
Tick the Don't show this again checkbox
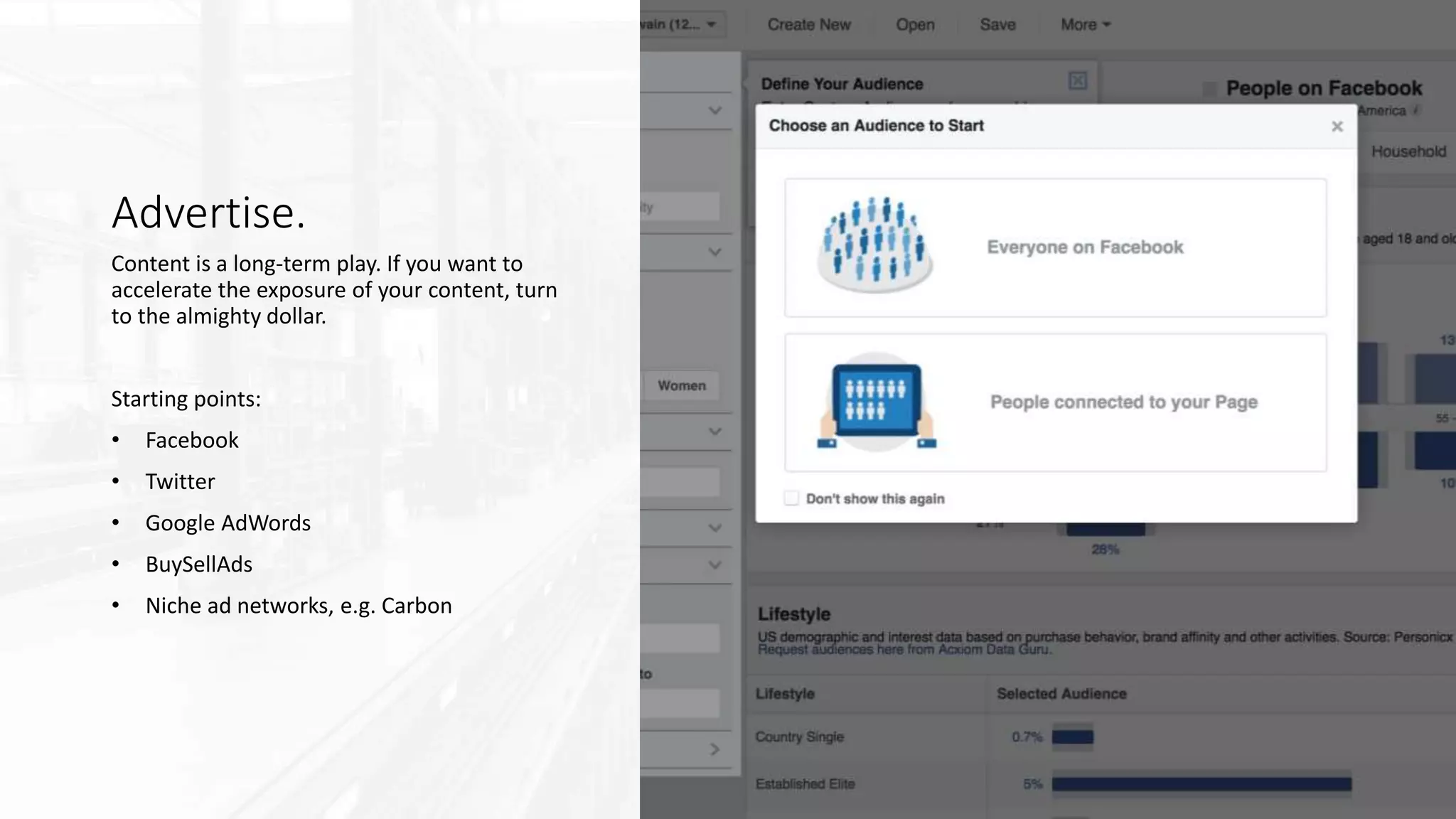[791, 498]
